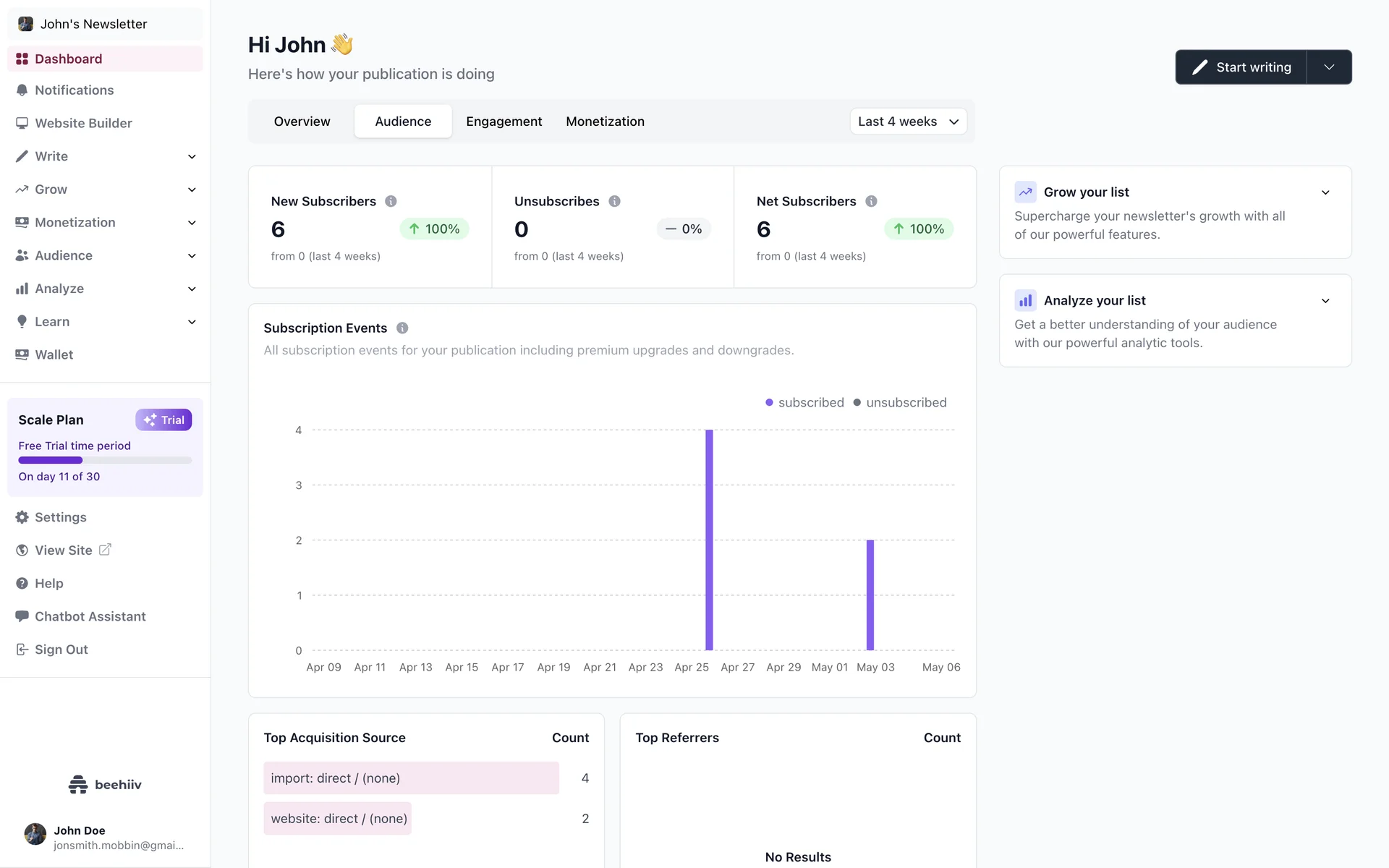The image size is (1389, 868).
Task: Expand the Analyze sidebar menu chevron
Action: pos(192,289)
